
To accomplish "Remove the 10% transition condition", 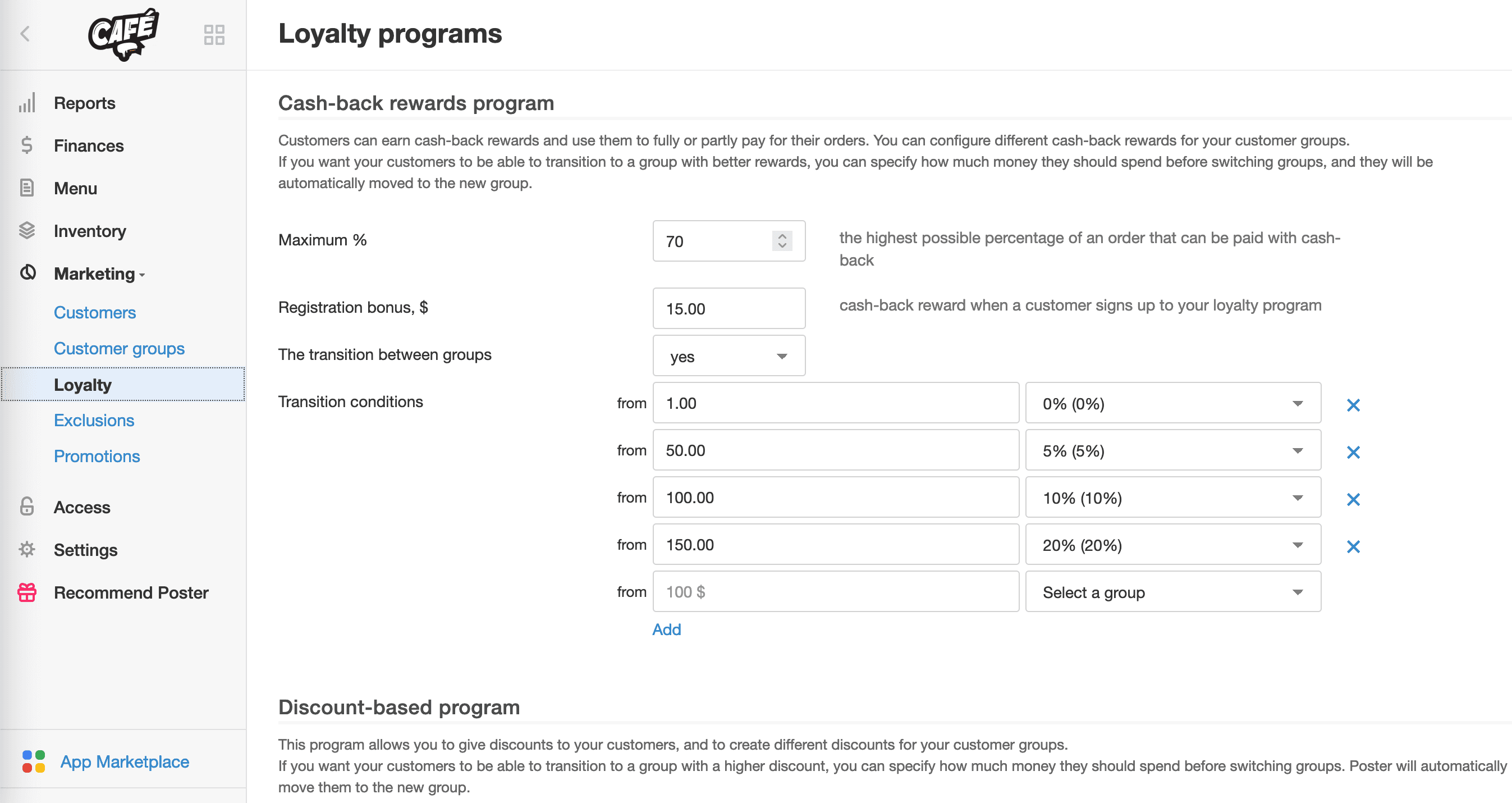I will click(1355, 499).
